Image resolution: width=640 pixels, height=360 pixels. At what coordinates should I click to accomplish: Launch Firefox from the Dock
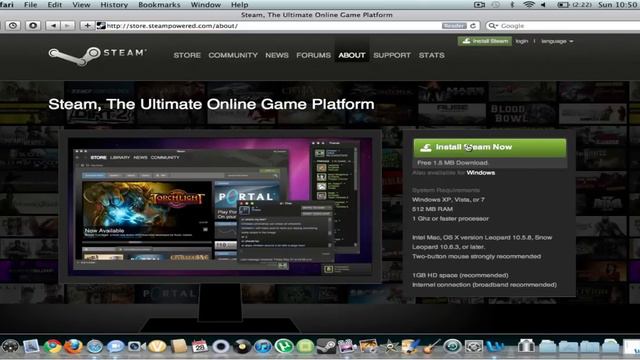tap(73, 347)
